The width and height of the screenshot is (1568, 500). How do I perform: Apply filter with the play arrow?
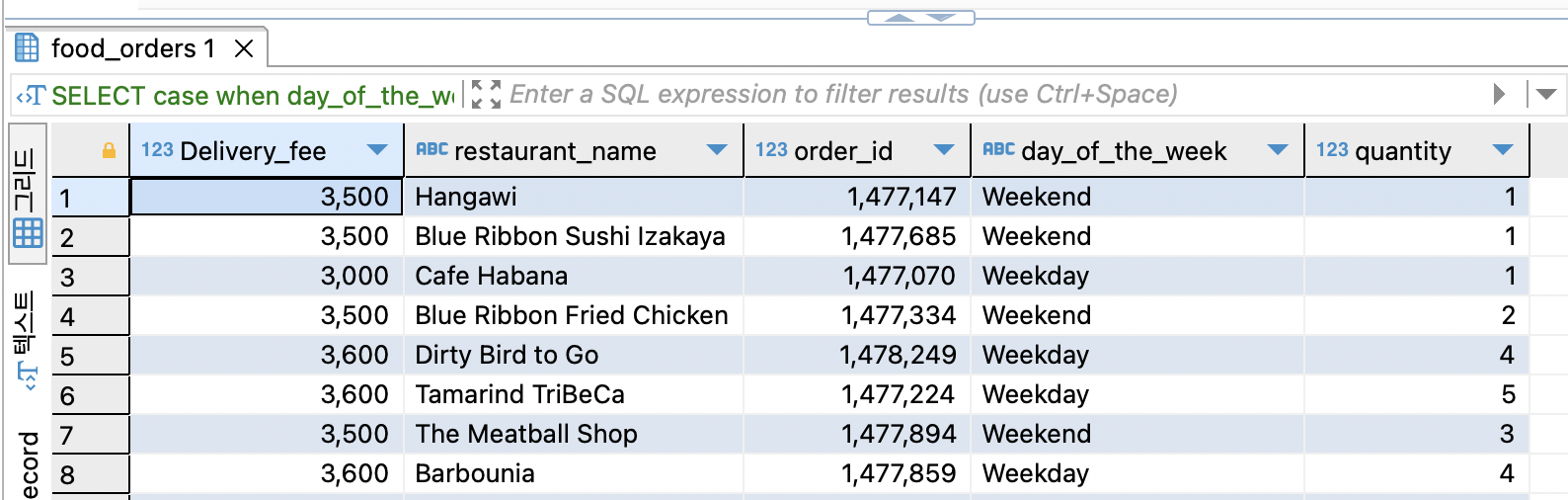click(x=1500, y=94)
